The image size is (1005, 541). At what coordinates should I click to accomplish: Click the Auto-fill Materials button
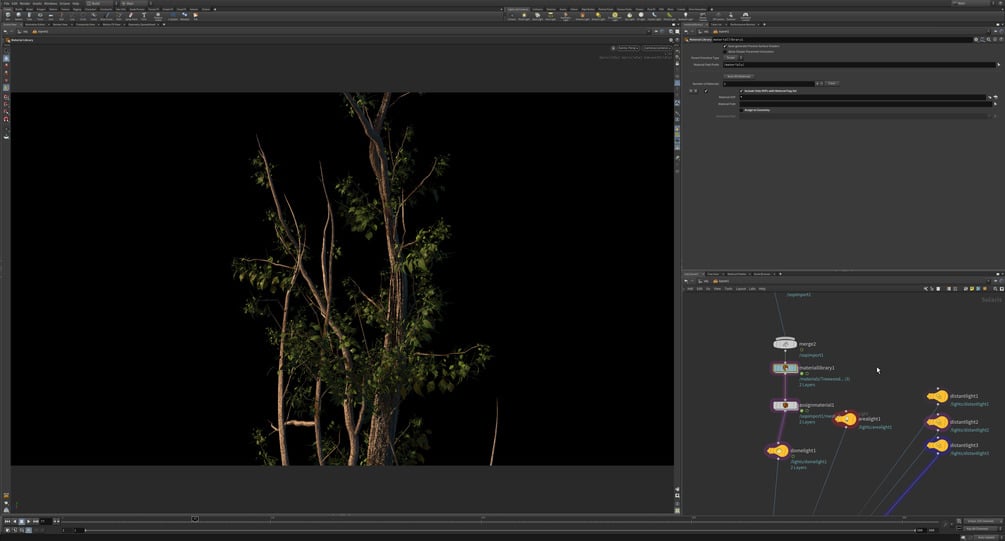click(738, 76)
